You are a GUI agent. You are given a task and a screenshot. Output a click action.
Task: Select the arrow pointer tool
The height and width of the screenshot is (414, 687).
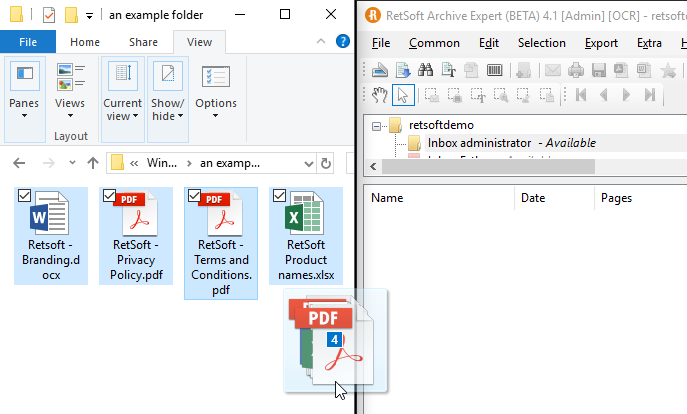403,95
